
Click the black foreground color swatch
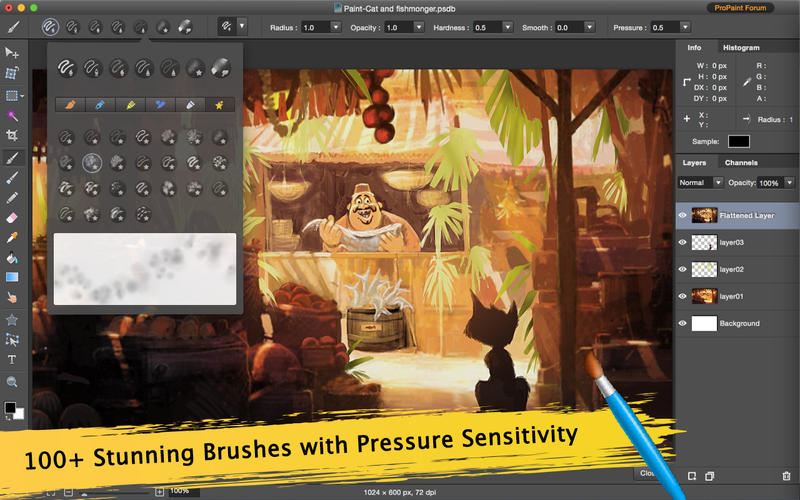coord(10,408)
